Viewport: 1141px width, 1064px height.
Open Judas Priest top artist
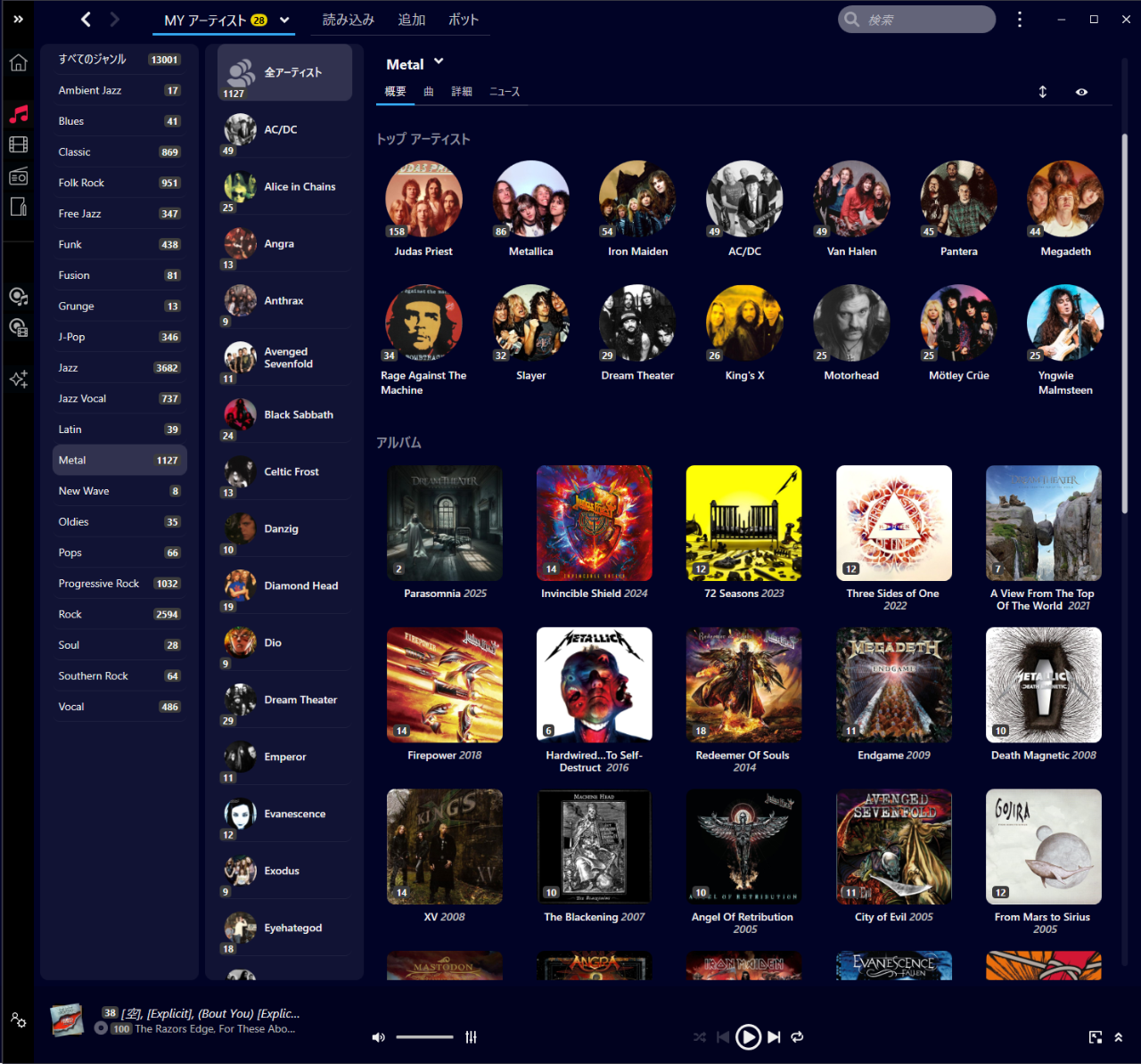click(423, 199)
